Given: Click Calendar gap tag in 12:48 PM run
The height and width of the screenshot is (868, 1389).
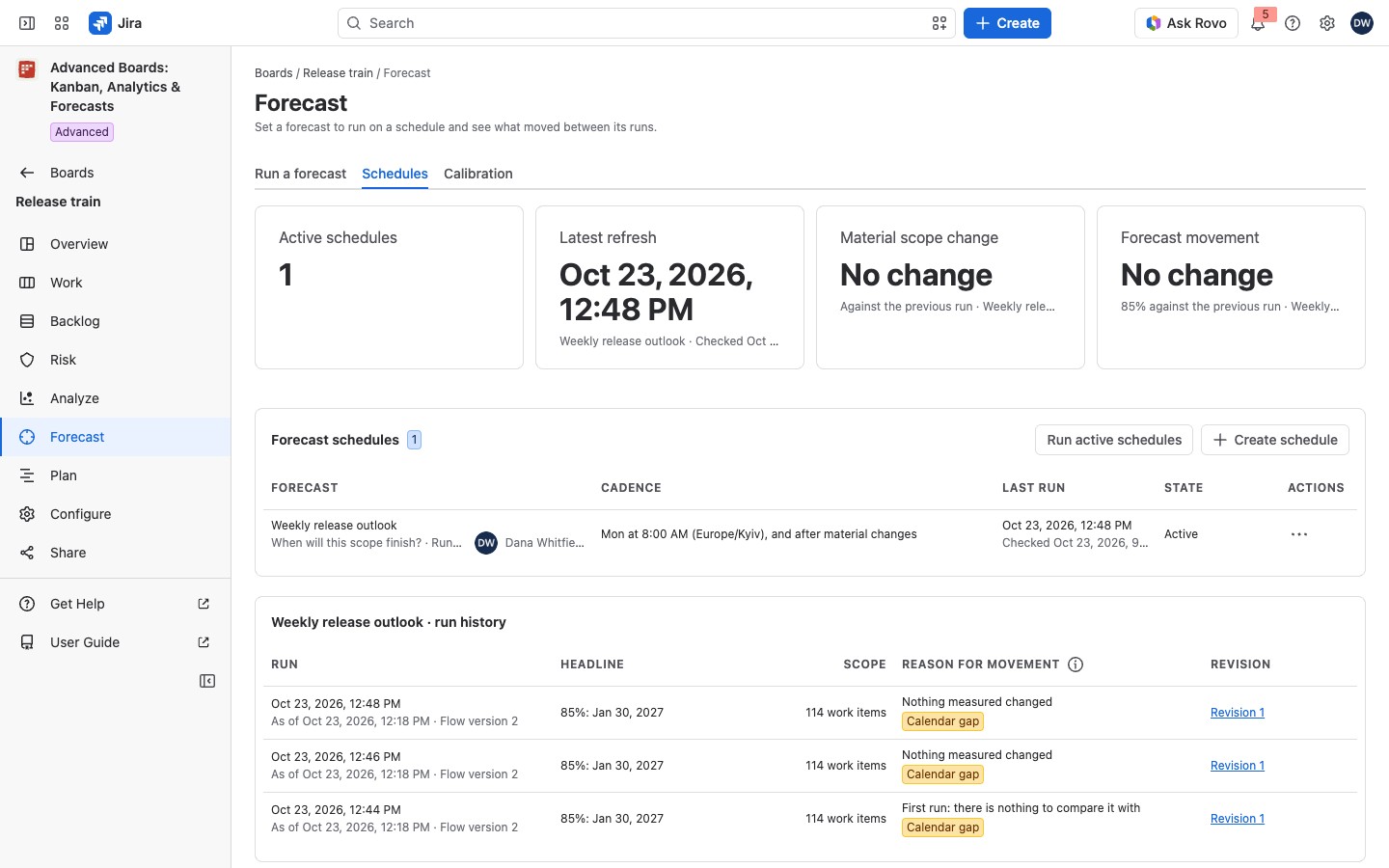Looking at the screenshot, I should [x=942, y=721].
